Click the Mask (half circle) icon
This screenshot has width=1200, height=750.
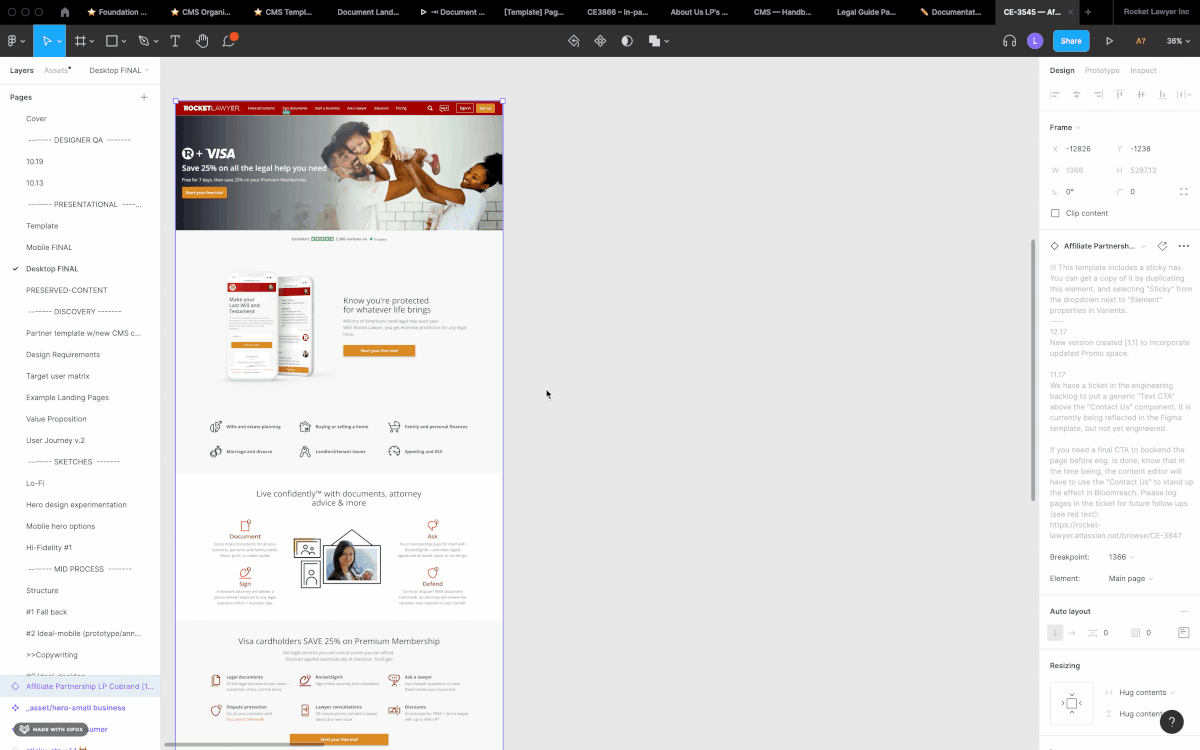pos(627,41)
